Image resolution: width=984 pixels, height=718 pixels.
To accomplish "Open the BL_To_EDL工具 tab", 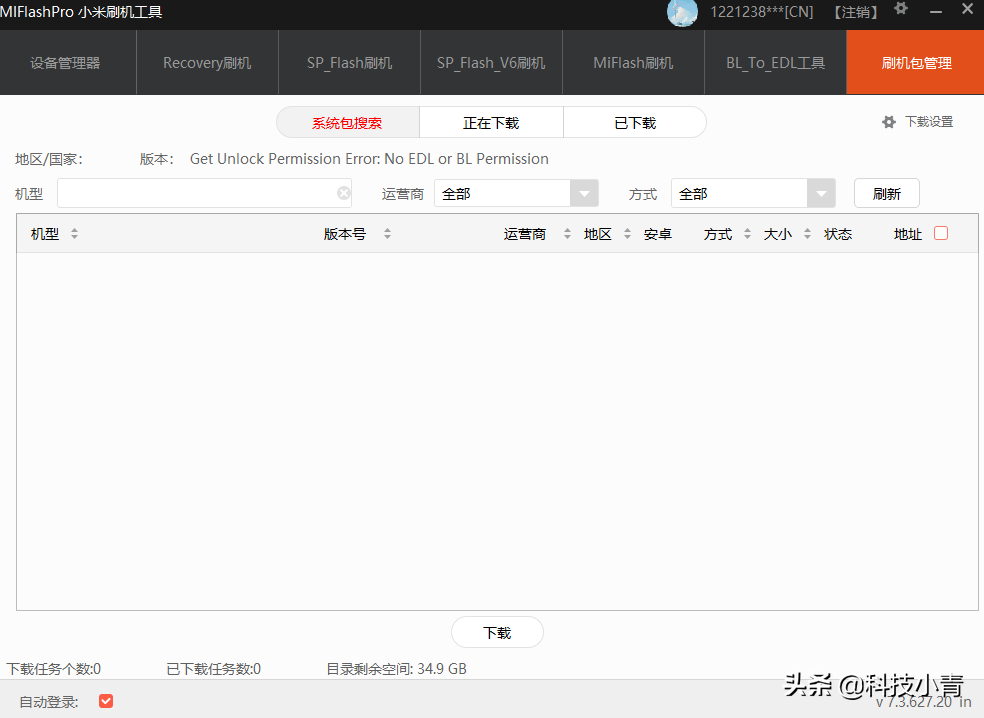I will tap(774, 61).
